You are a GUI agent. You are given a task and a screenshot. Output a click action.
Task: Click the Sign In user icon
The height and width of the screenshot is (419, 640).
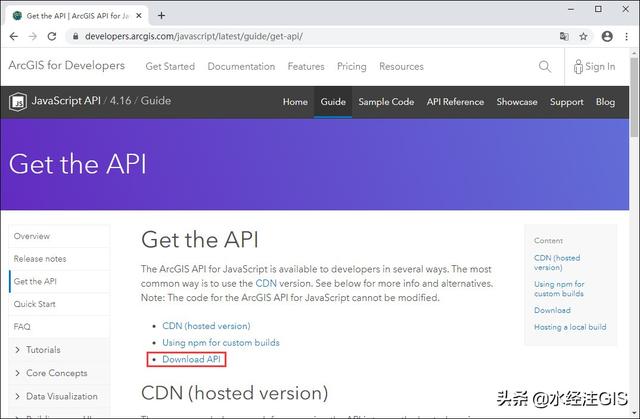coord(578,67)
